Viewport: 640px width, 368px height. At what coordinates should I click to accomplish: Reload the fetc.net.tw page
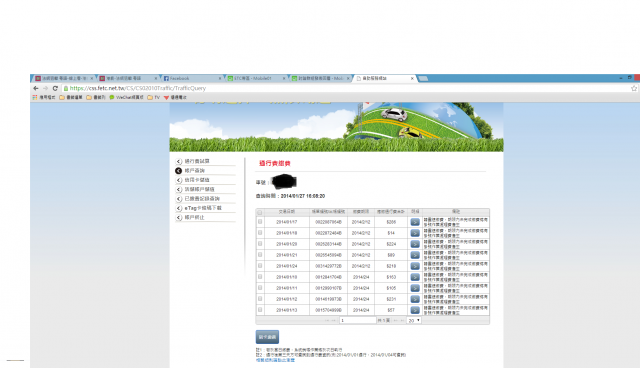[55, 88]
